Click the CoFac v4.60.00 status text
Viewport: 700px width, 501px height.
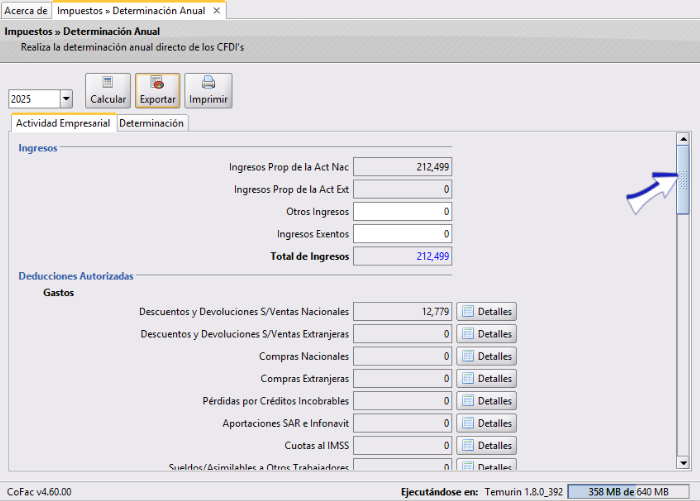[x=39, y=492]
